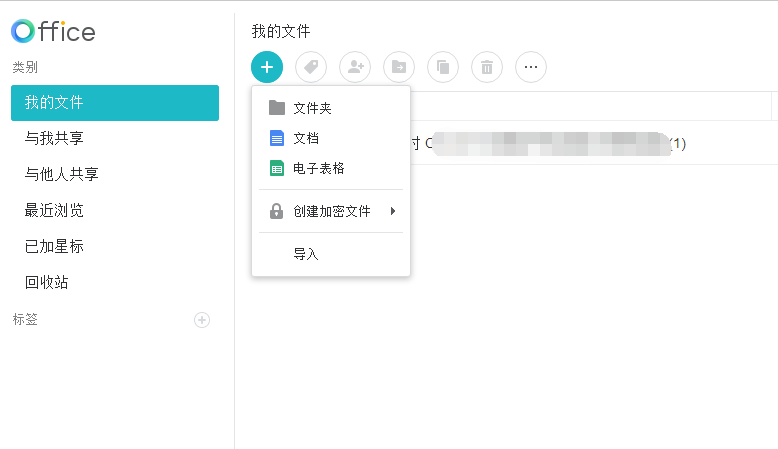778x449 pixels.
Task: Click the Office logo
Action: tap(54, 32)
